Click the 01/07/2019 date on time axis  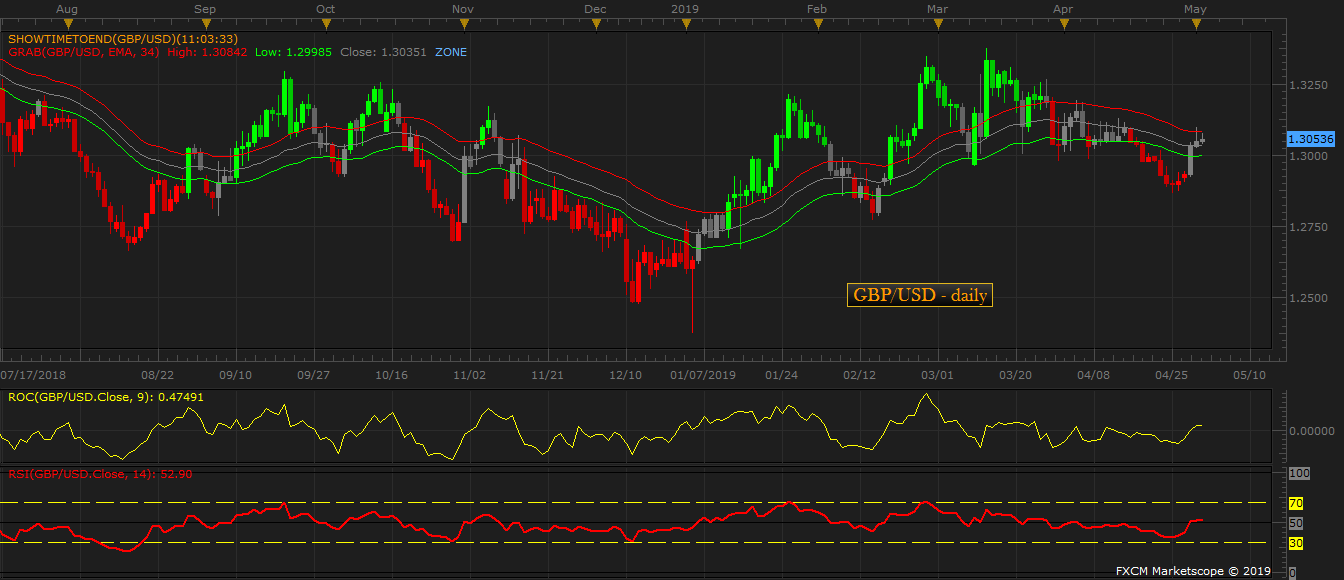(x=702, y=375)
